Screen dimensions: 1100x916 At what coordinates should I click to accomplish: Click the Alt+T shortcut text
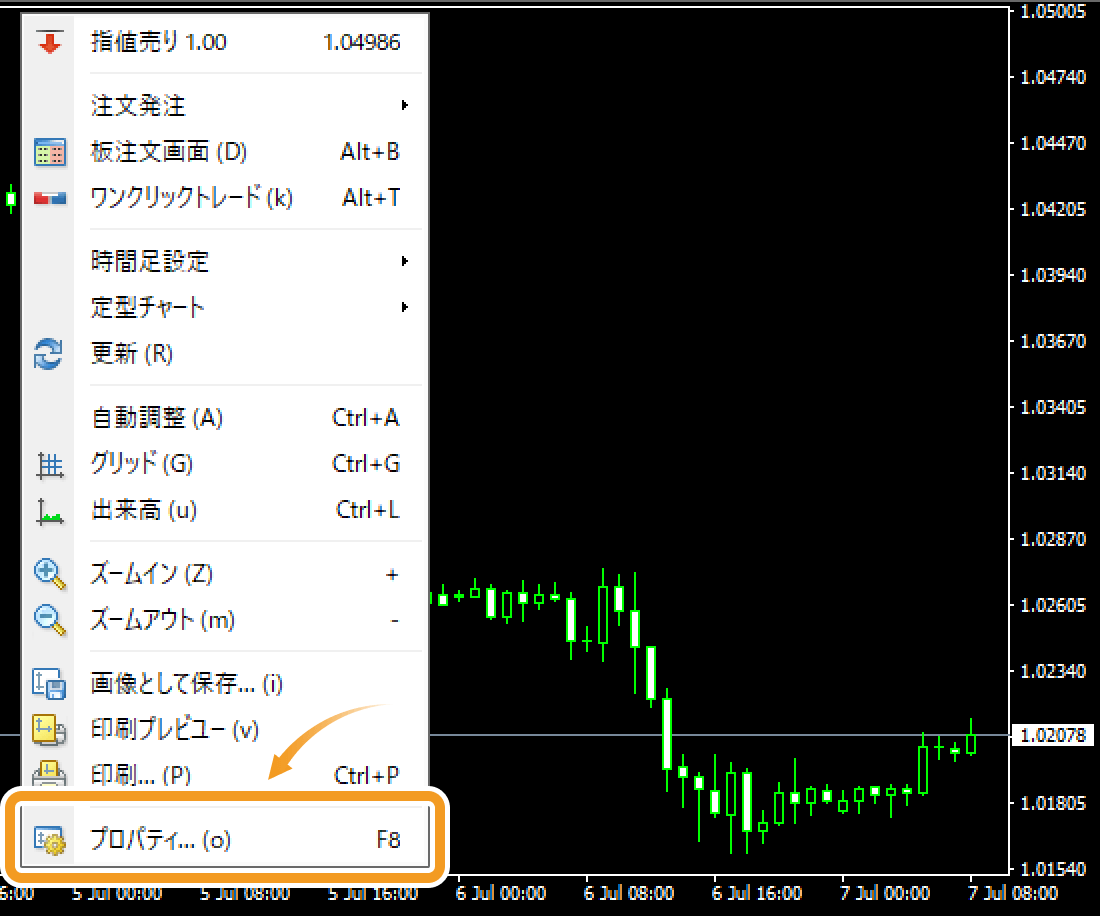tap(370, 198)
